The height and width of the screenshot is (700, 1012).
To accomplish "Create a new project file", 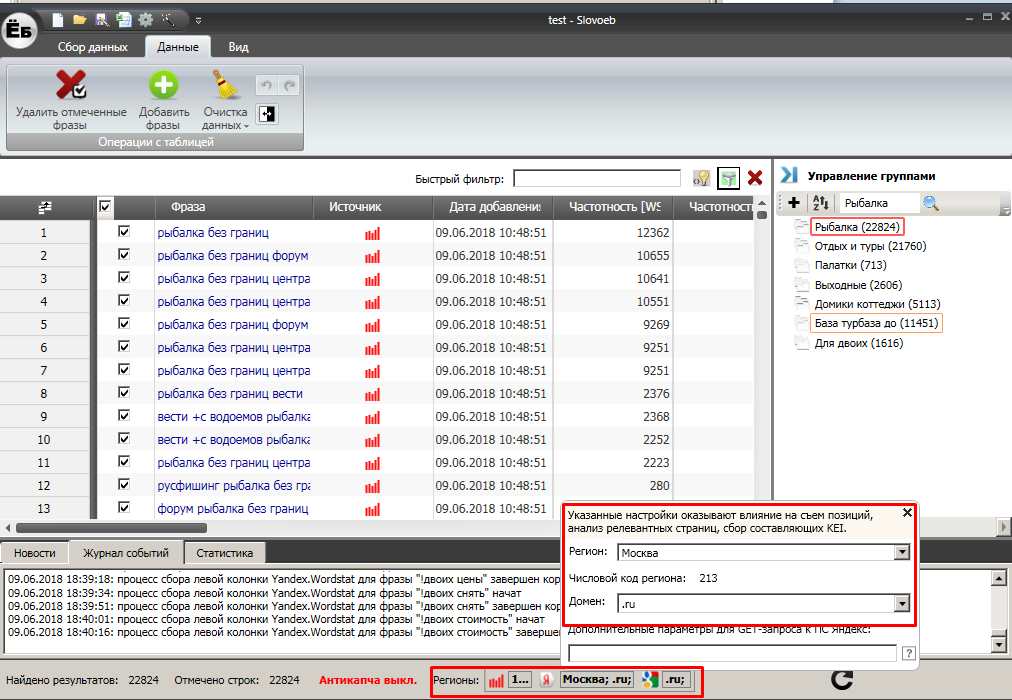I will coord(58,20).
